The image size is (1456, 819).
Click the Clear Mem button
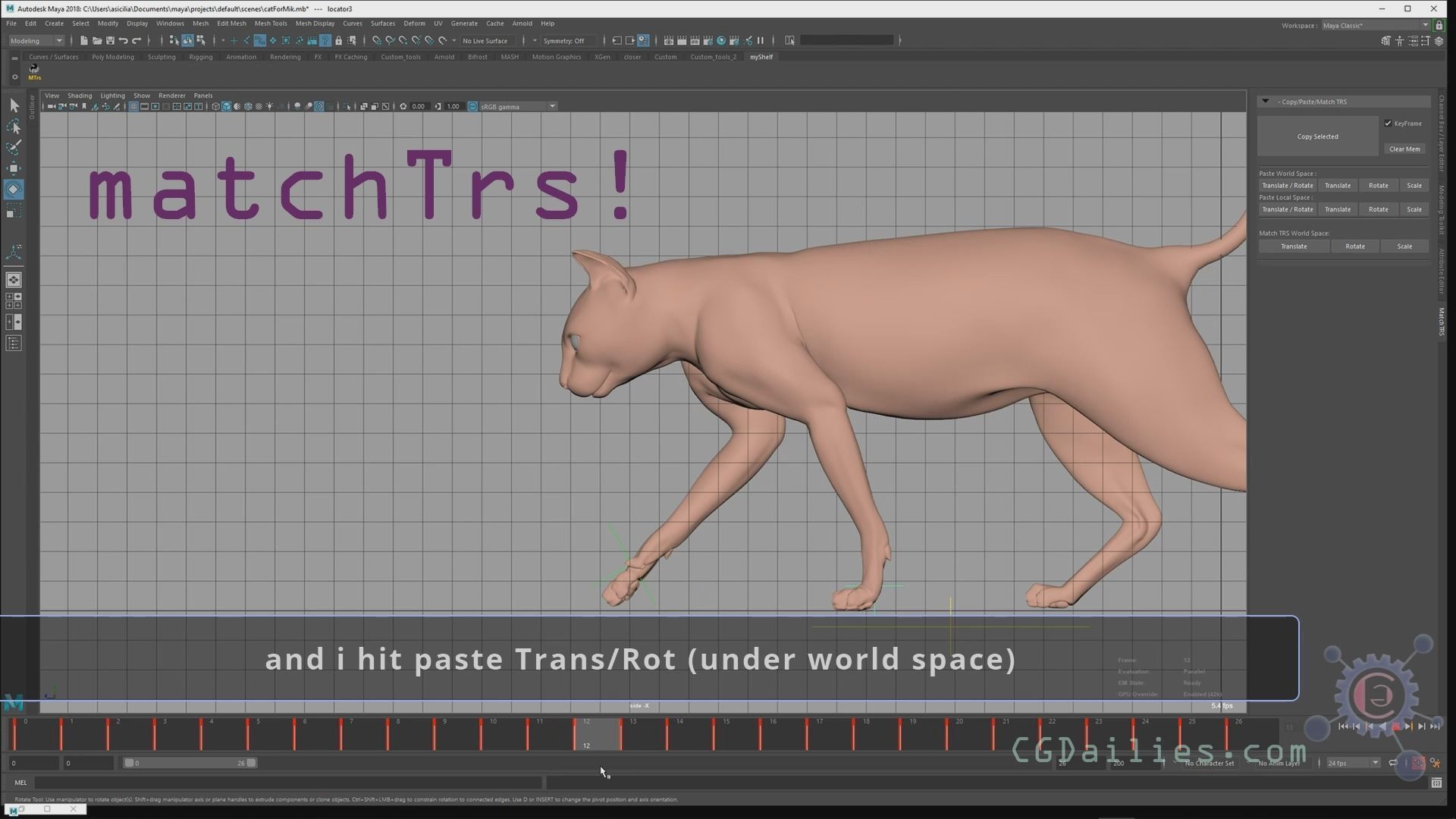click(x=1404, y=149)
